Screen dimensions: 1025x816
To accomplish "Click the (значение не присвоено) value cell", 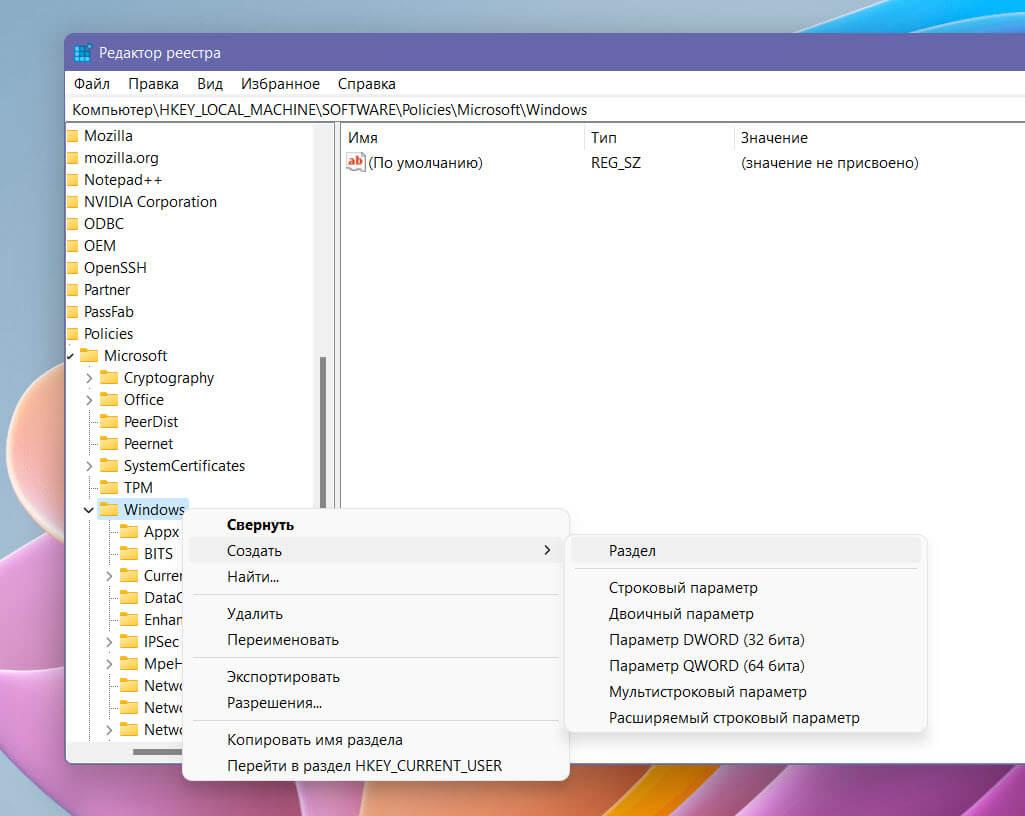I will pyautogui.click(x=830, y=163).
